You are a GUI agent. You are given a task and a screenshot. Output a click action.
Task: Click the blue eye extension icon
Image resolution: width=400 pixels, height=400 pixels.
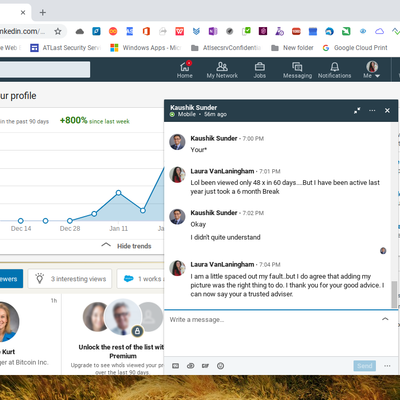pos(363,31)
